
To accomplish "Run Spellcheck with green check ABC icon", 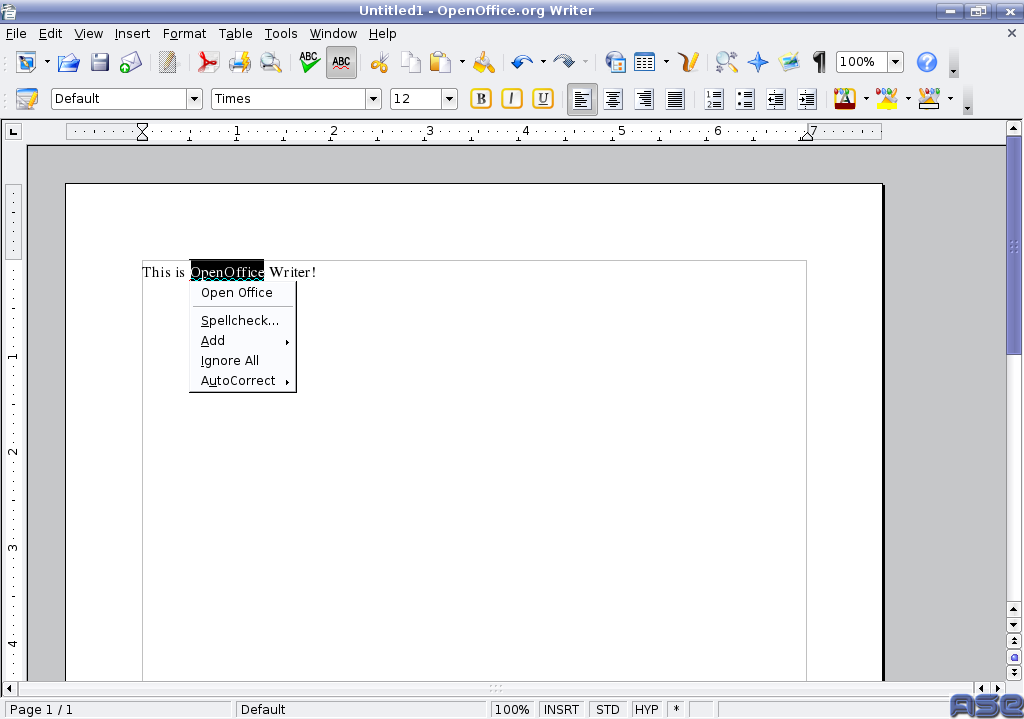I will pos(310,62).
